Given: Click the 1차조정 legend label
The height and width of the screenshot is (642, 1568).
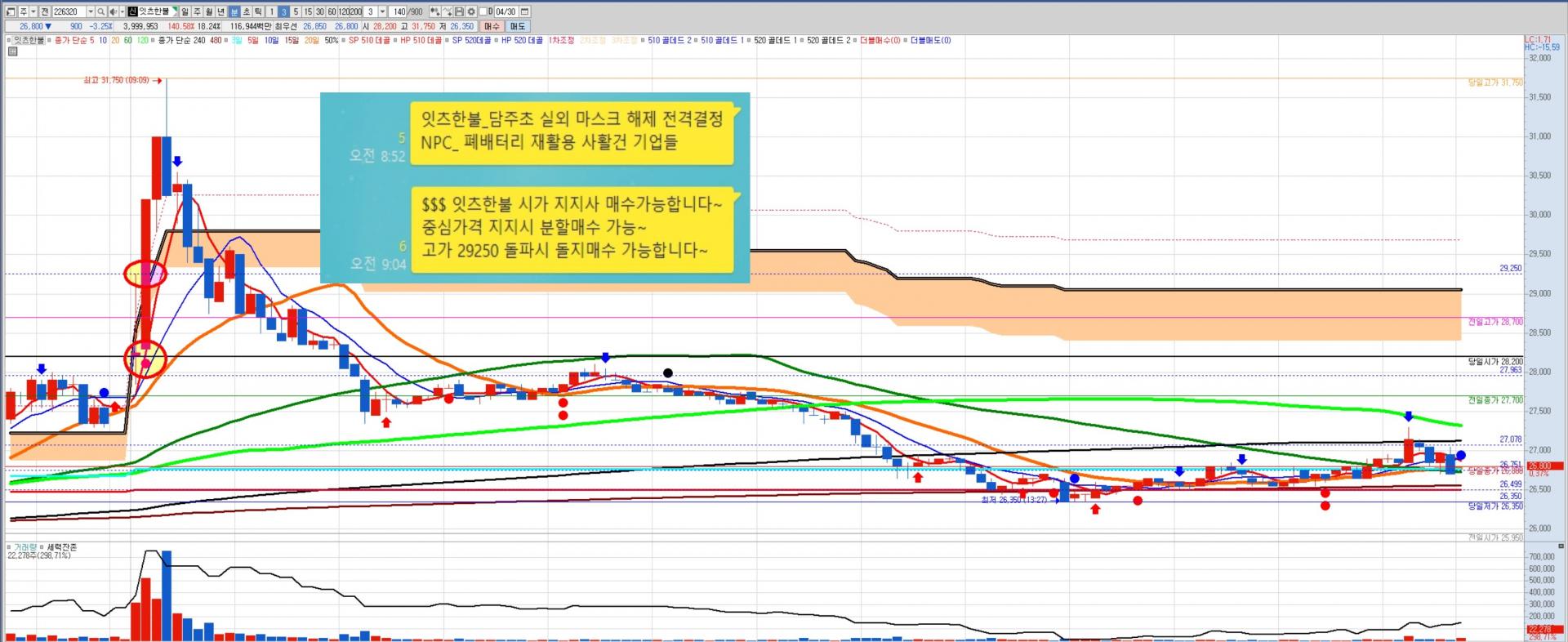Looking at the screenshot, I should point(561,40).
